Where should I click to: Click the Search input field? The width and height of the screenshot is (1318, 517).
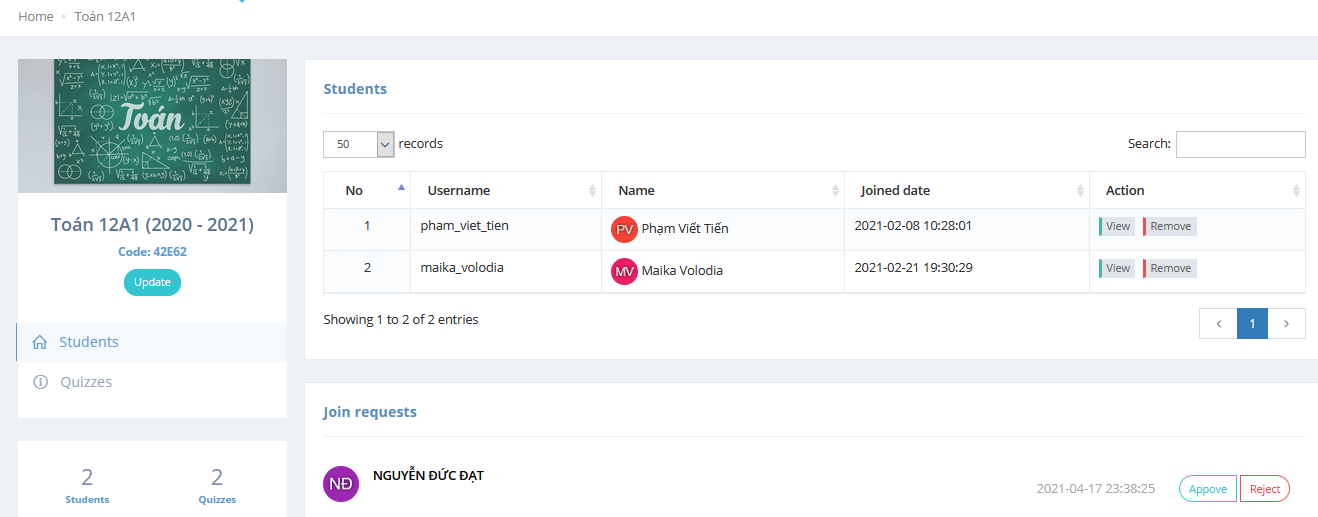[1240, 144]
